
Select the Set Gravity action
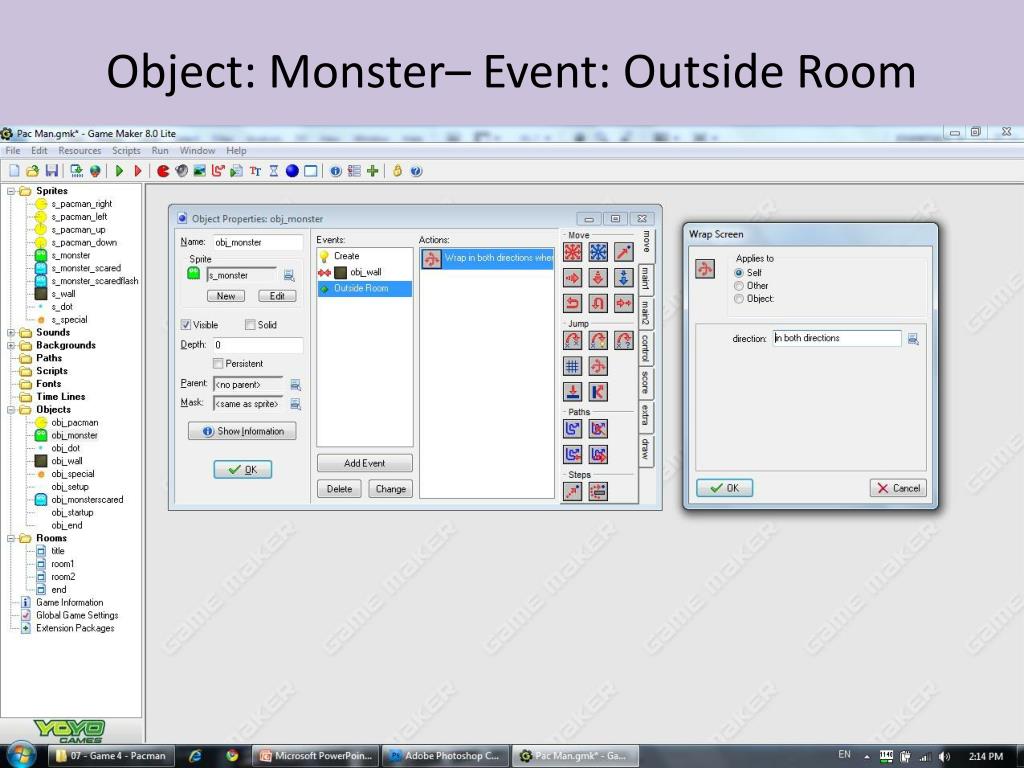(624, 278)
